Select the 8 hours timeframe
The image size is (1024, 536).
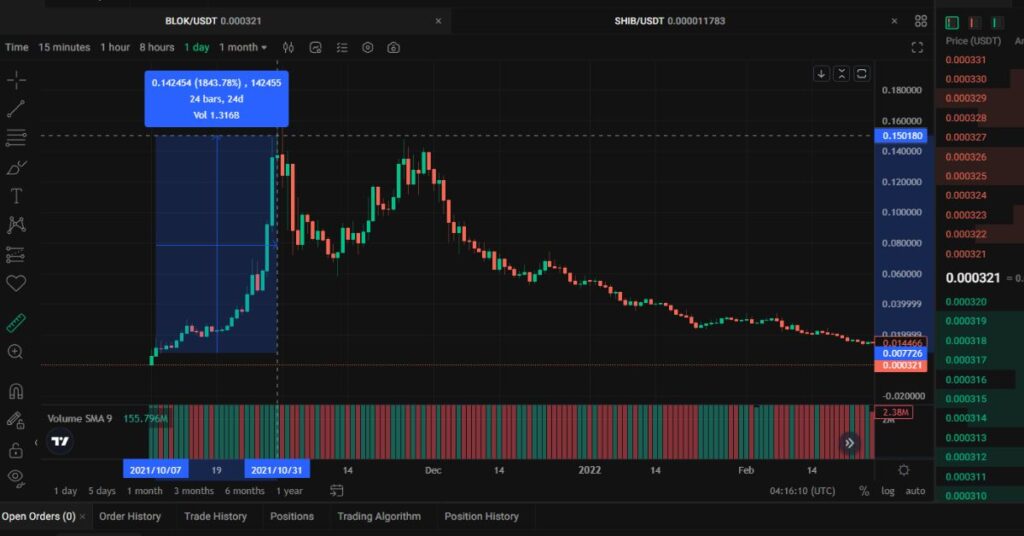pyautogui.click(x=157, y=48)
